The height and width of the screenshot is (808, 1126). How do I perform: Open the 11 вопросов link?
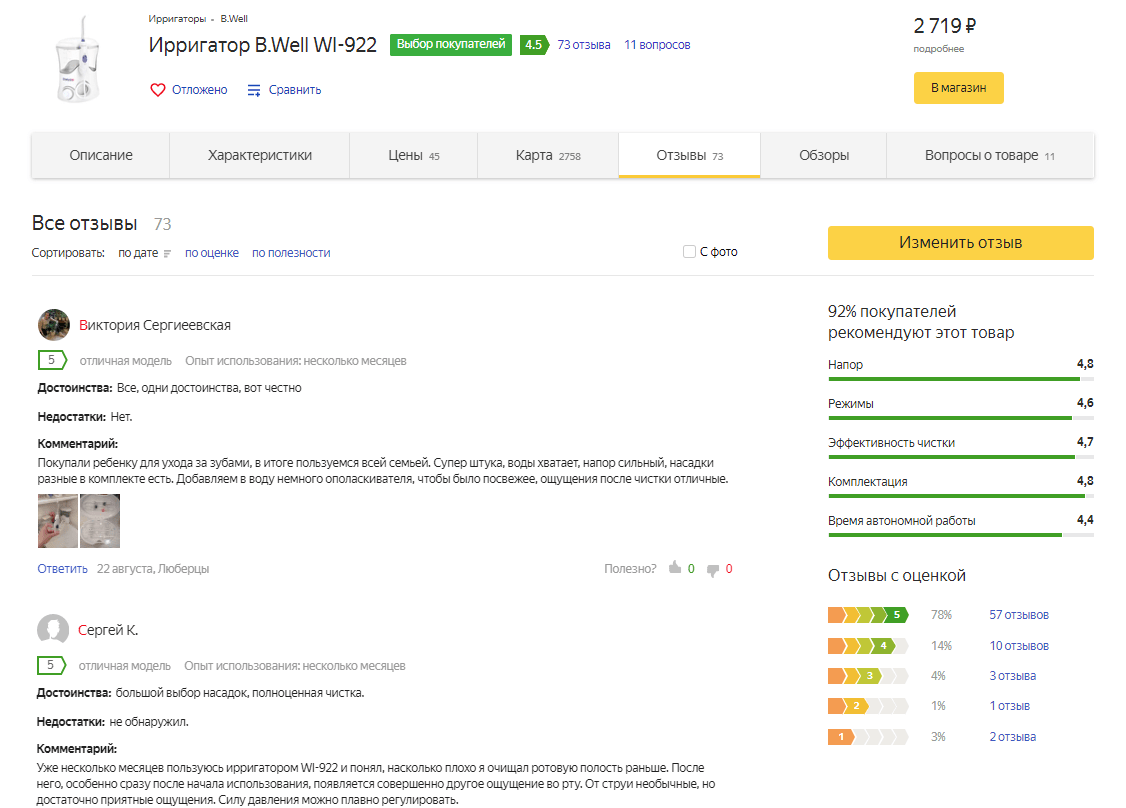[x=657, y=45]
